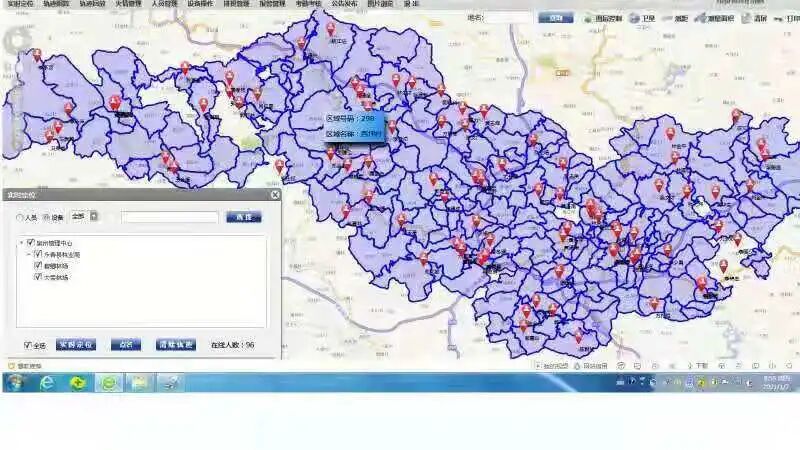The width and height of the screenshot is (800, 450).
Task: Toggle the second-level forestry bureau checkbox
Action: (38, 254)
